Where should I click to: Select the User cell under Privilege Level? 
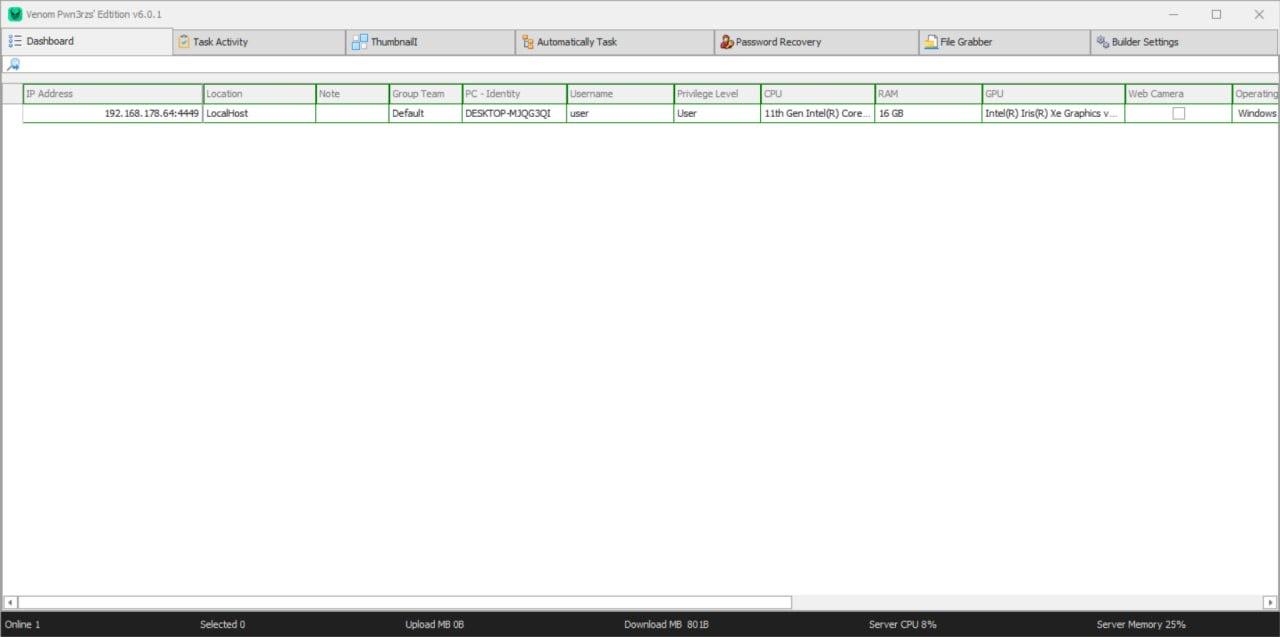click(x=718, y=114)
